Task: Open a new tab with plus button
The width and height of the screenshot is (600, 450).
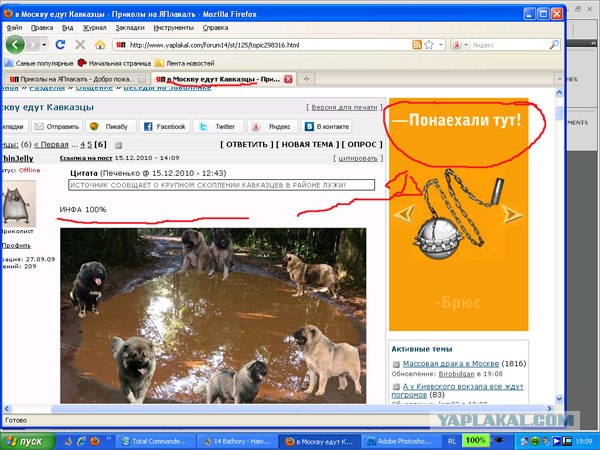Action: [x=306, y=79]
